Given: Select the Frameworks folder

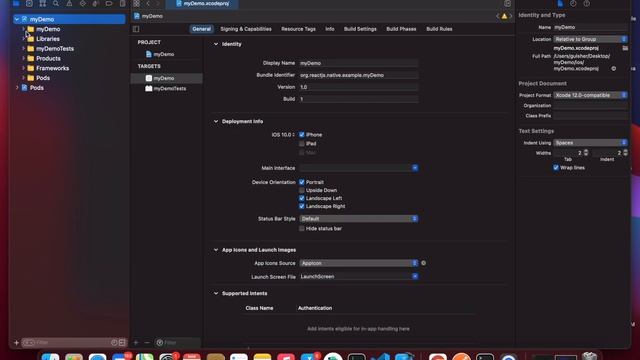Looking at the screenshot, I should click(52, 68).
